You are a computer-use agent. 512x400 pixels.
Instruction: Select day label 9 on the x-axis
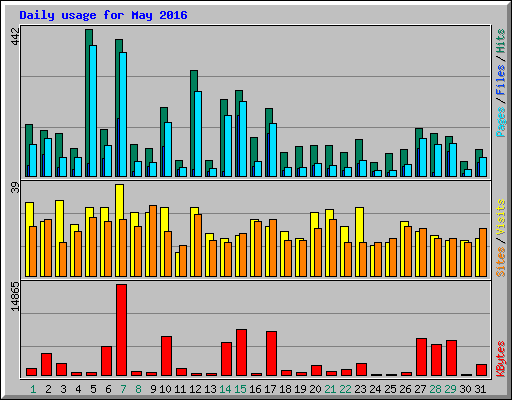(x=153, y=389)
